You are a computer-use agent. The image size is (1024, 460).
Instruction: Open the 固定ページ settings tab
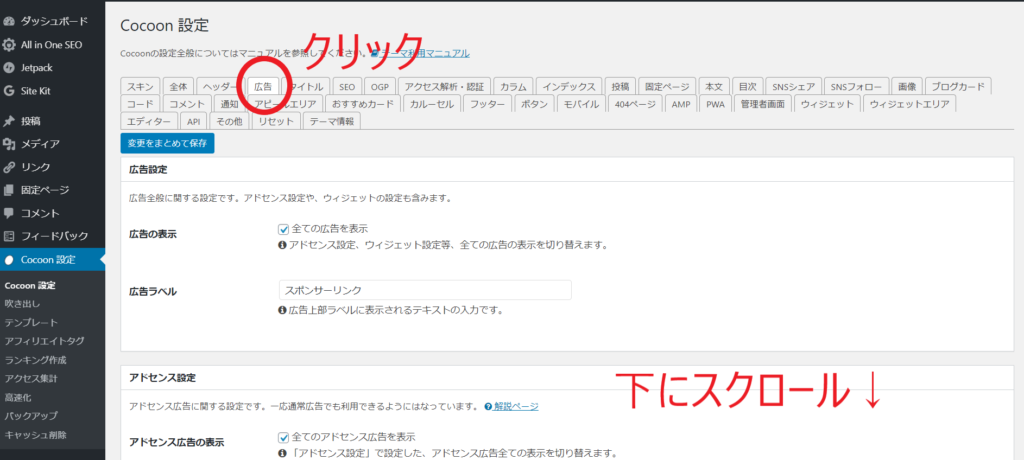coord(667,87)
